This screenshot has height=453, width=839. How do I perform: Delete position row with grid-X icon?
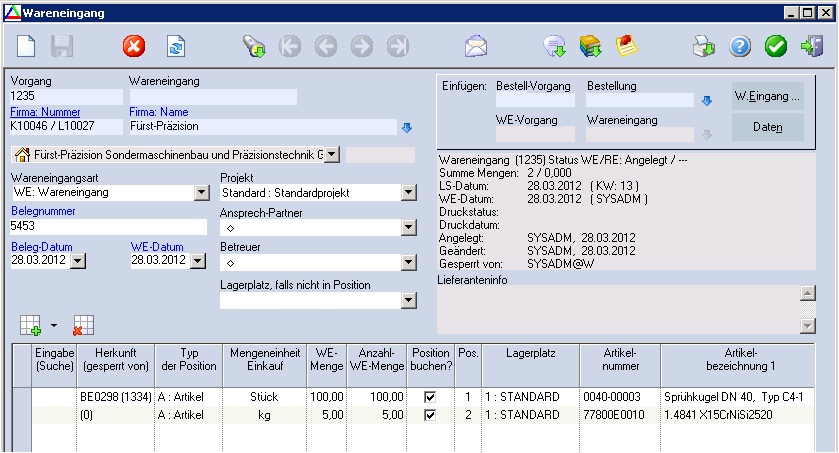tap(83, 325)
